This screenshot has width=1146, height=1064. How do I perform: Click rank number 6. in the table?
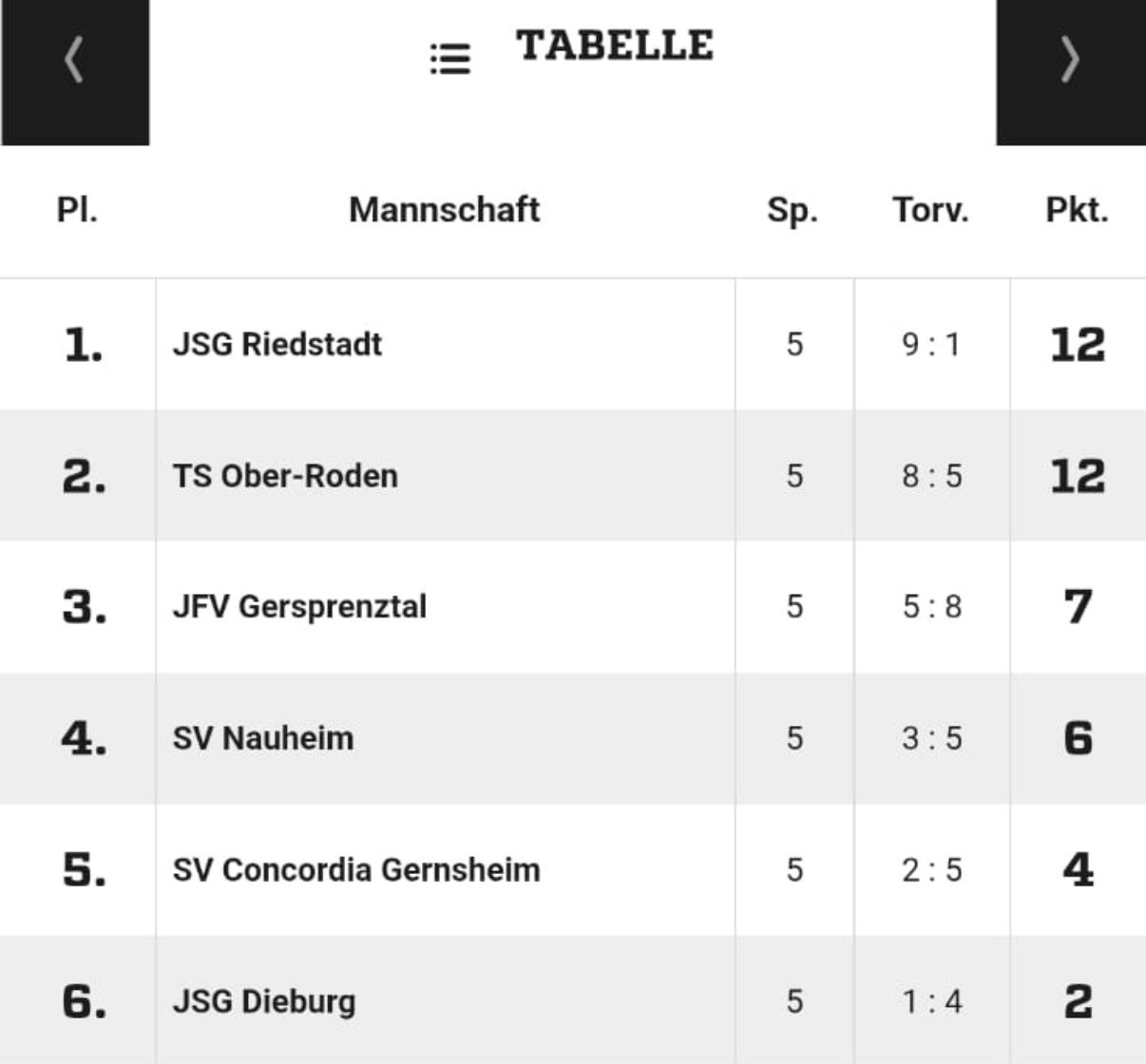[84, 1001]
